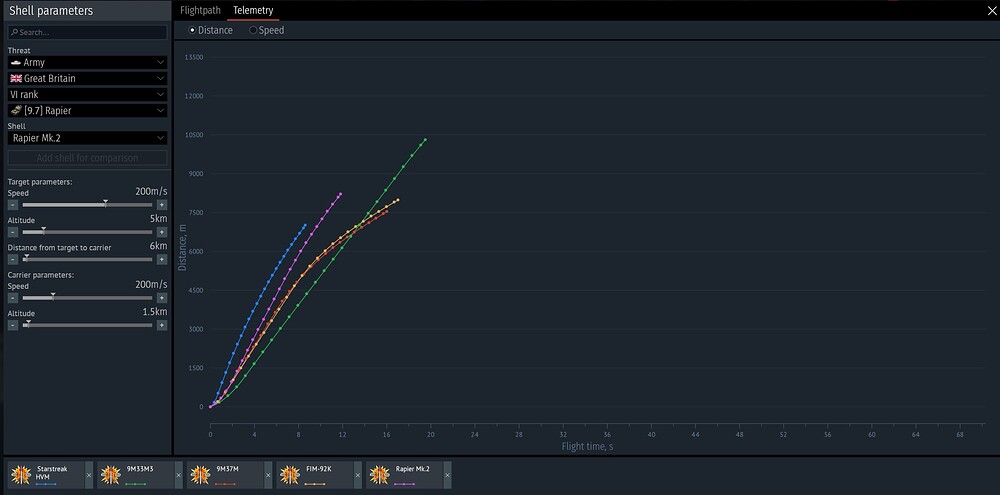Adjust the target Speed slider
This screenshot has width=1000, height=495.
pyautogui.click(x=87, y=205)
